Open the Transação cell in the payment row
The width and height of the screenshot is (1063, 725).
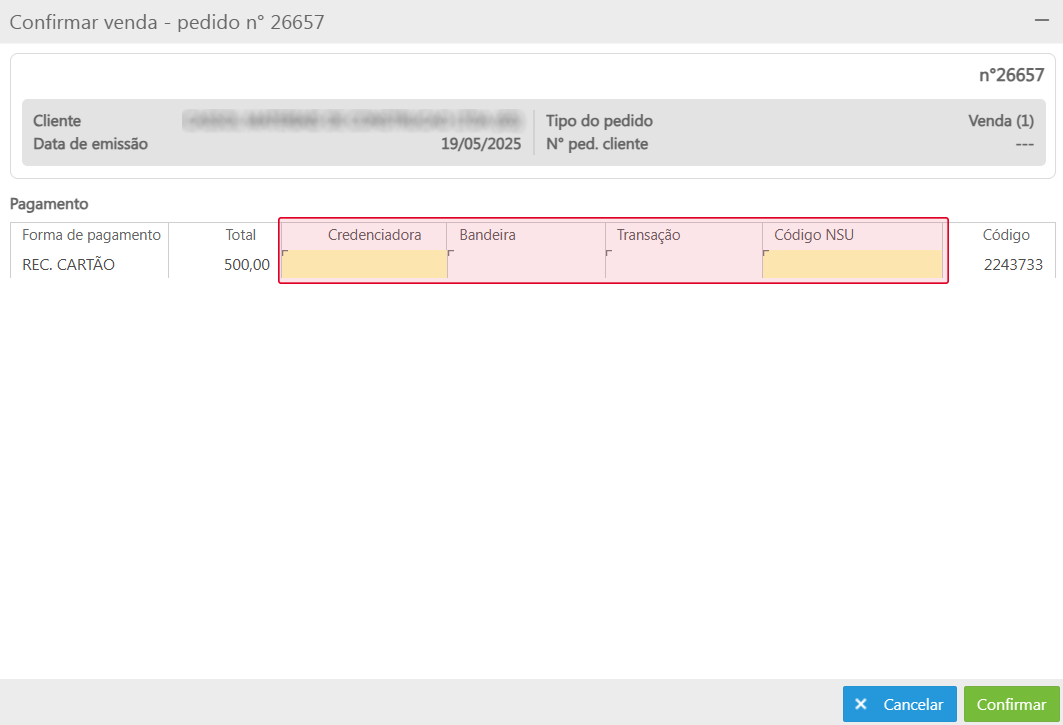coord(684,264)
